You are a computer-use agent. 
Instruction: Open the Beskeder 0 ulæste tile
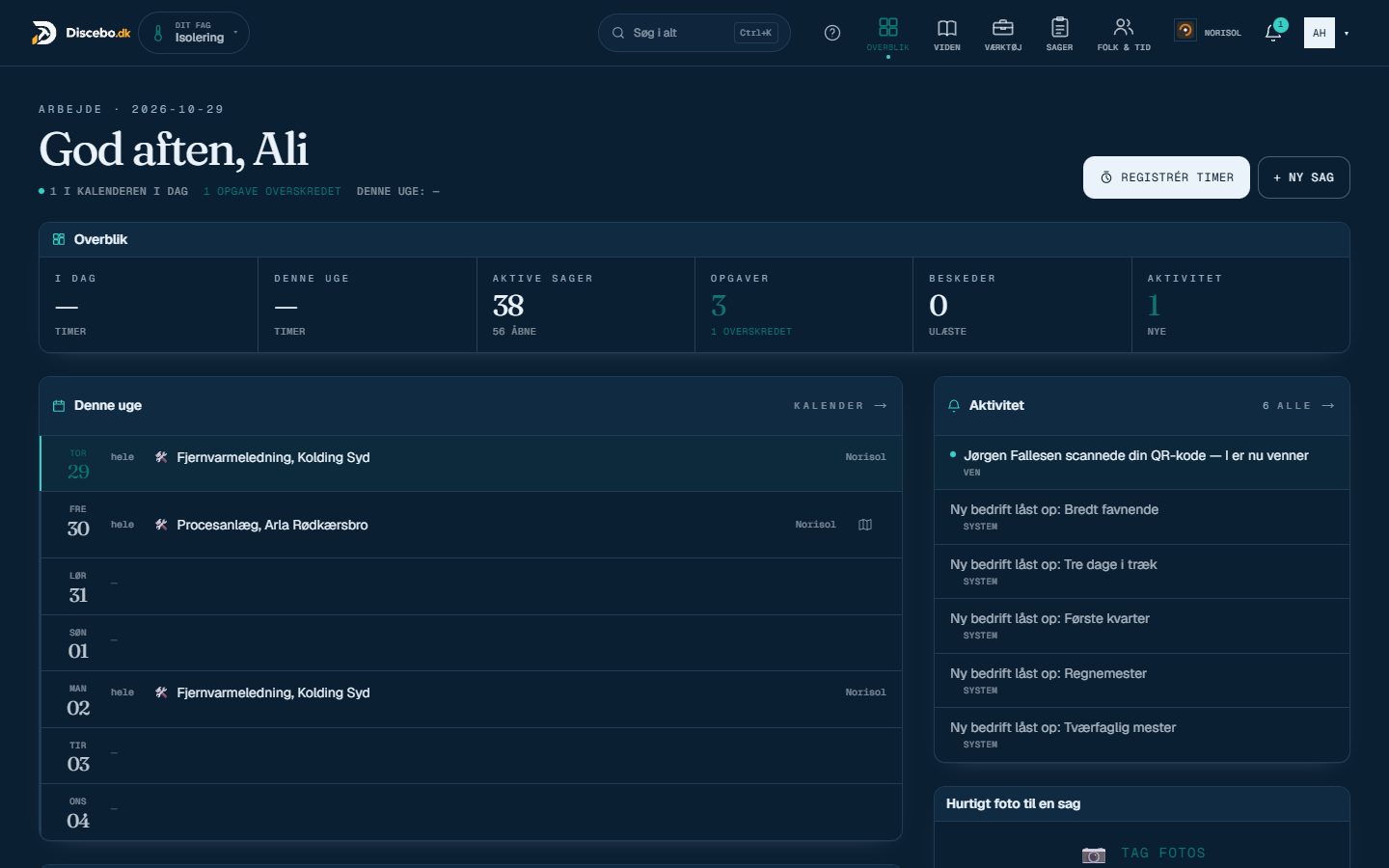(x=1022, y=305)
